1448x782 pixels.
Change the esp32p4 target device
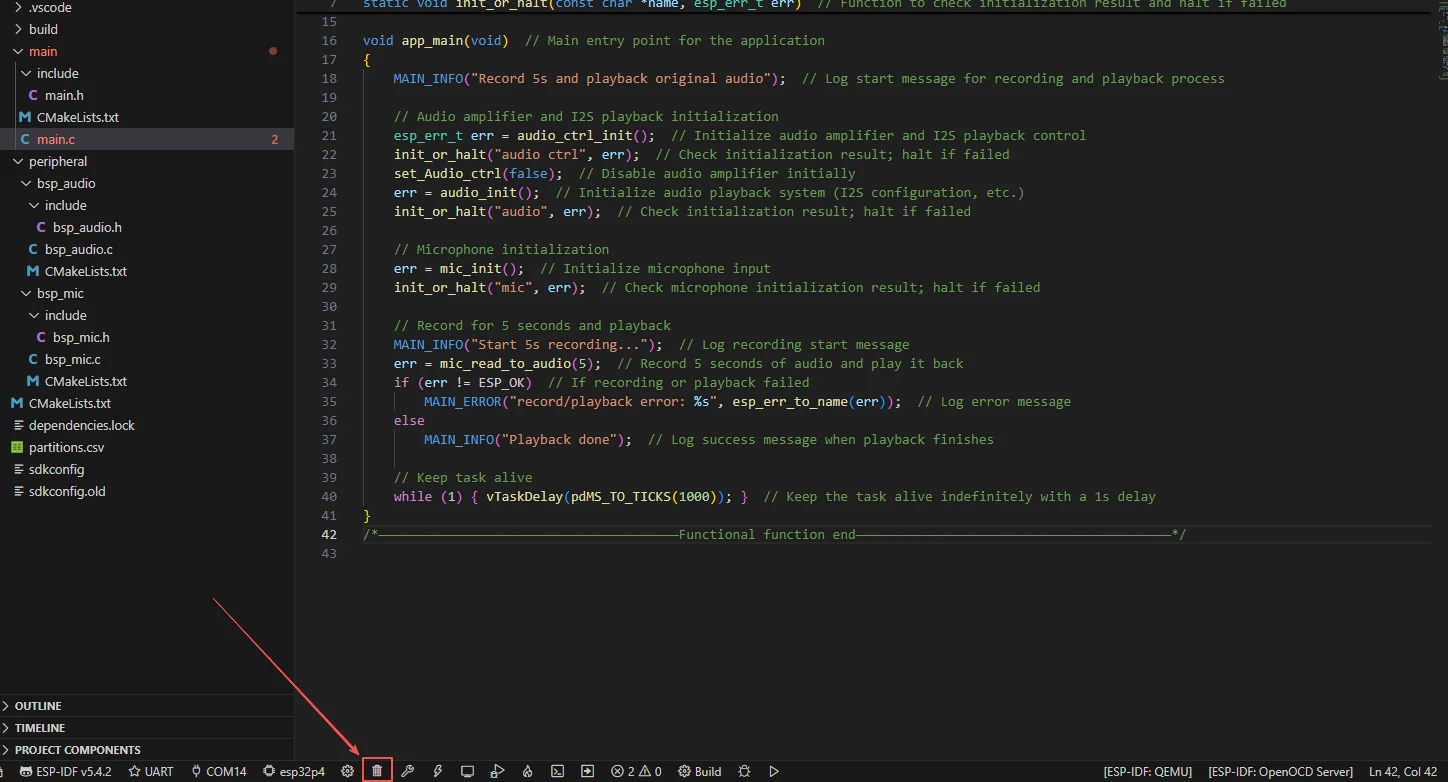pos(294,771)
